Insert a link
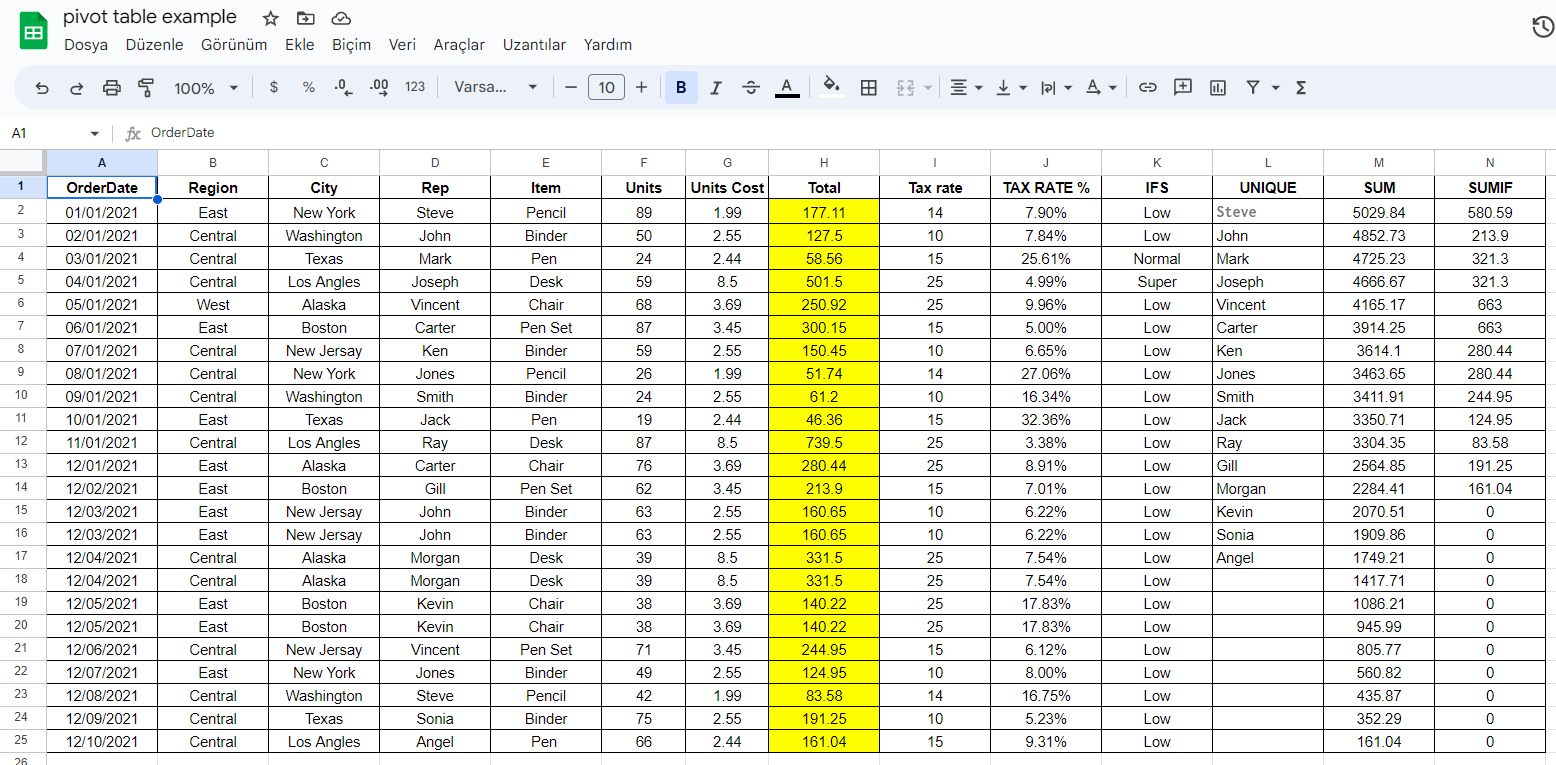This screenshot has height=765, width=1556. [1147, 87]
